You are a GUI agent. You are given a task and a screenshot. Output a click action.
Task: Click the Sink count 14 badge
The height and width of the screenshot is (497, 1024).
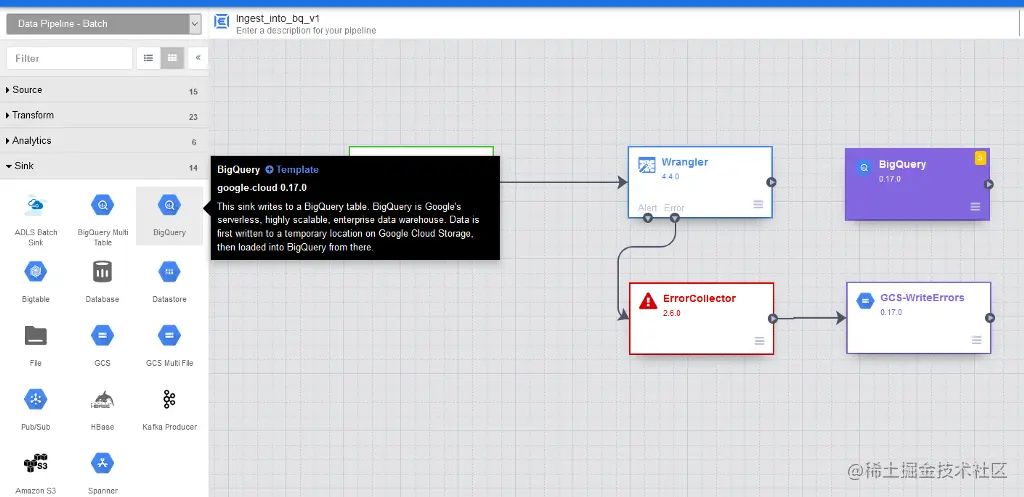(193, 168)
